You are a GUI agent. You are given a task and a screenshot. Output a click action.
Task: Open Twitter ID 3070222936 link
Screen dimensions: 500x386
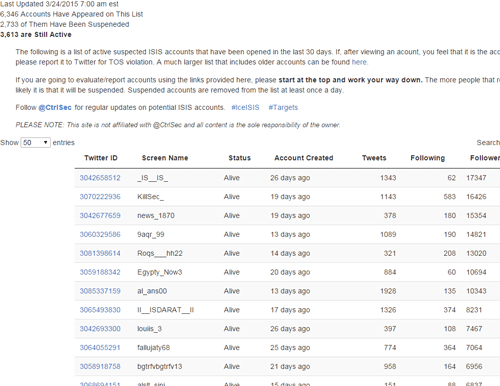click(100, 197)
